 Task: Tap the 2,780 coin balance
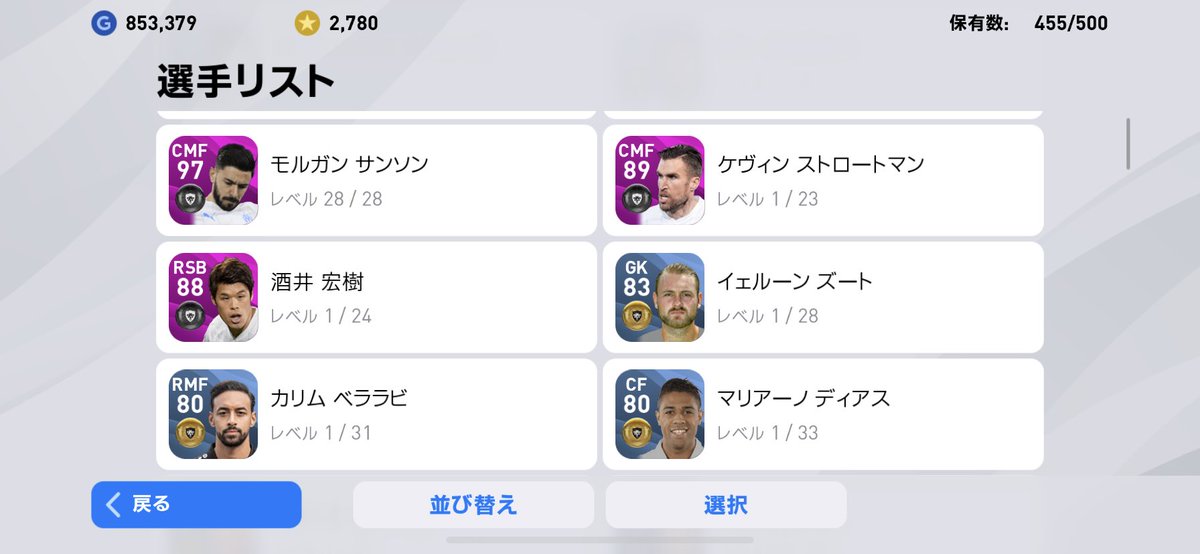click(x=353, y=23)
